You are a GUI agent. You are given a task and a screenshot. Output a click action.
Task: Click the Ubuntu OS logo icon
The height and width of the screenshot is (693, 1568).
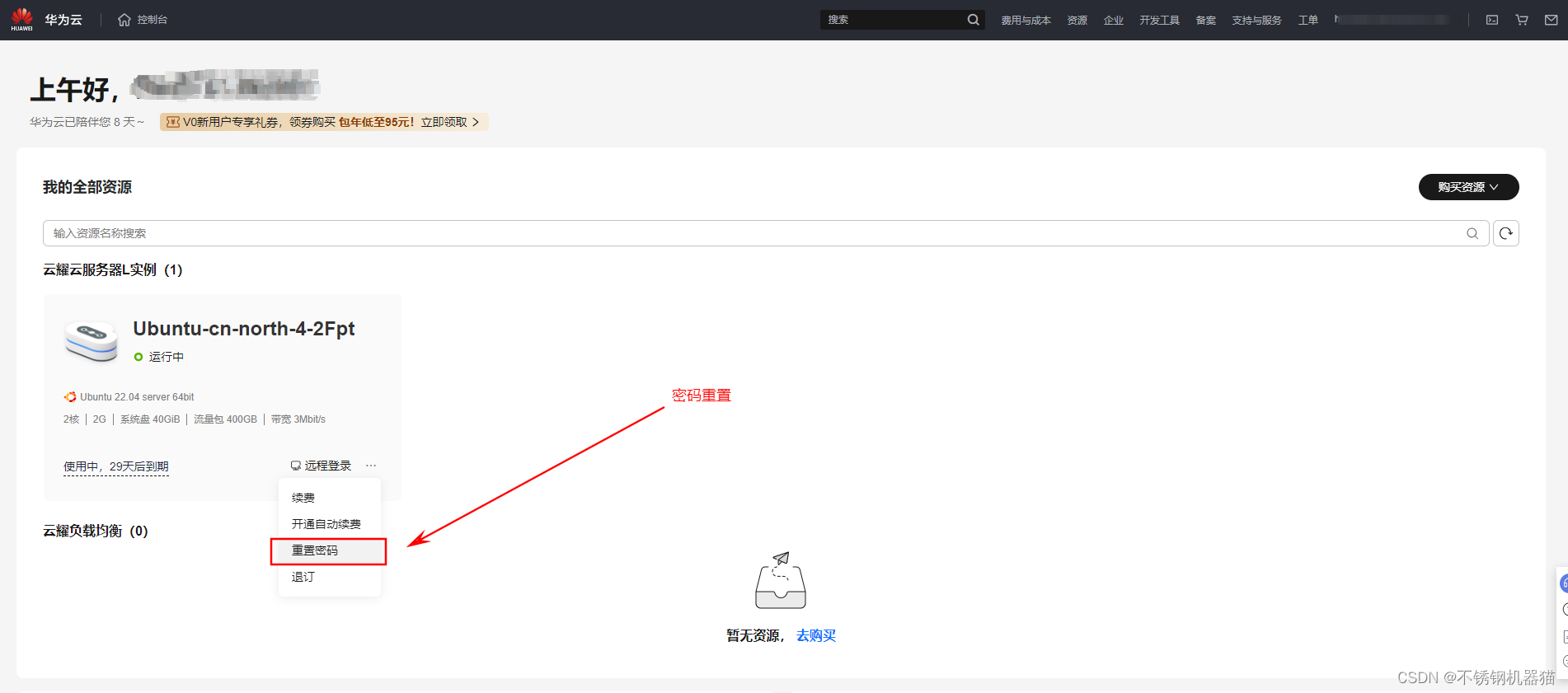[70, 397]
